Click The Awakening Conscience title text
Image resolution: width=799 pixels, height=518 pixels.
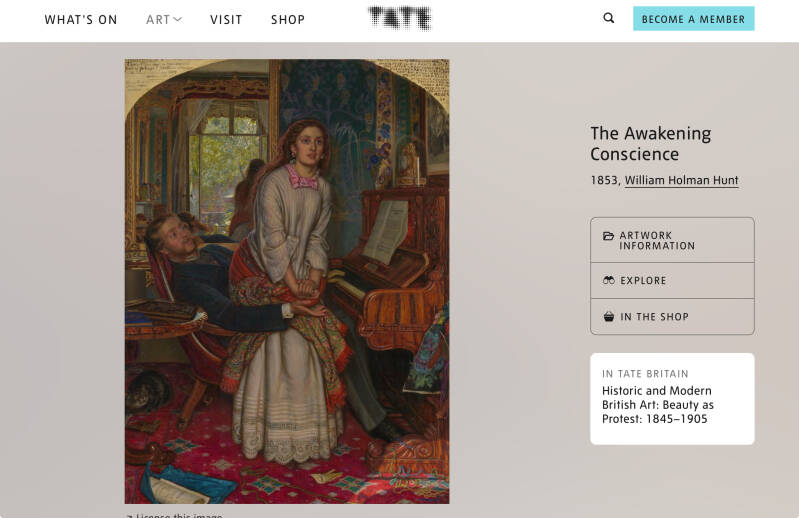click(650, 143)
